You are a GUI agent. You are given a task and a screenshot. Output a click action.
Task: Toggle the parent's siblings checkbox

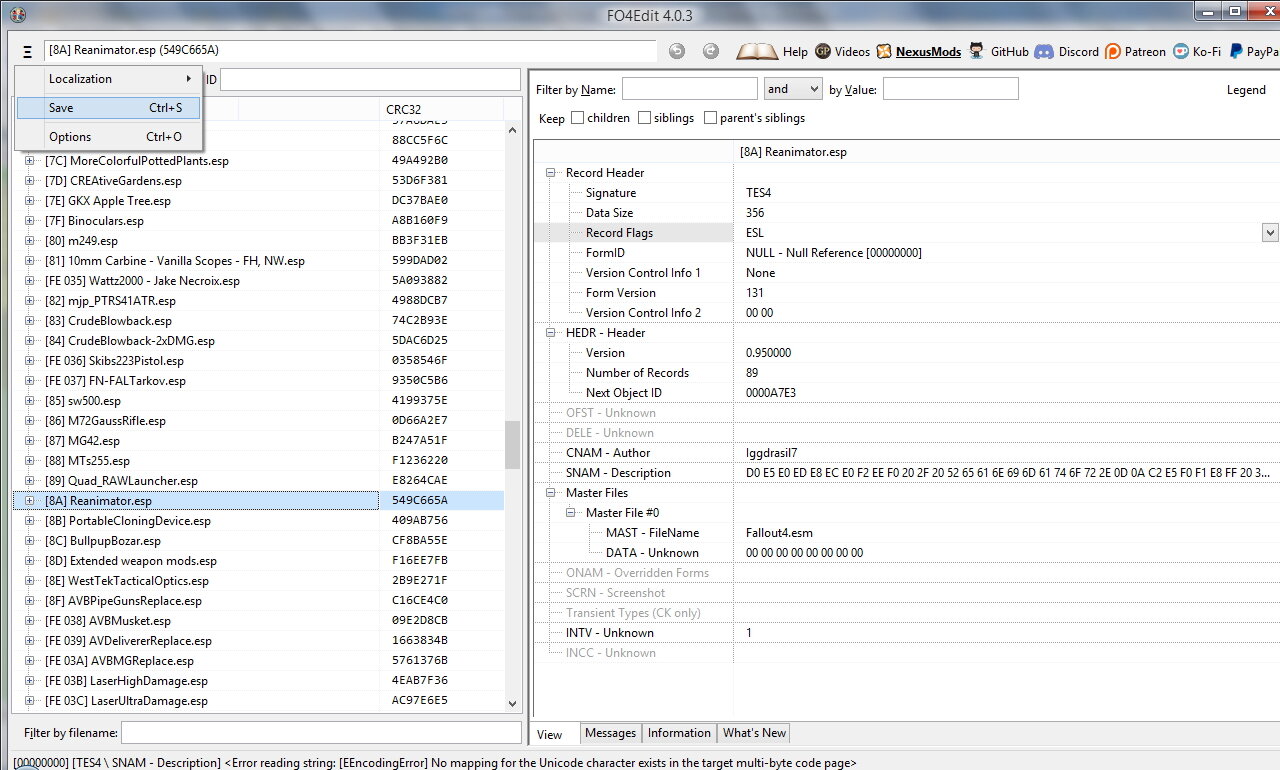(710, 118)
